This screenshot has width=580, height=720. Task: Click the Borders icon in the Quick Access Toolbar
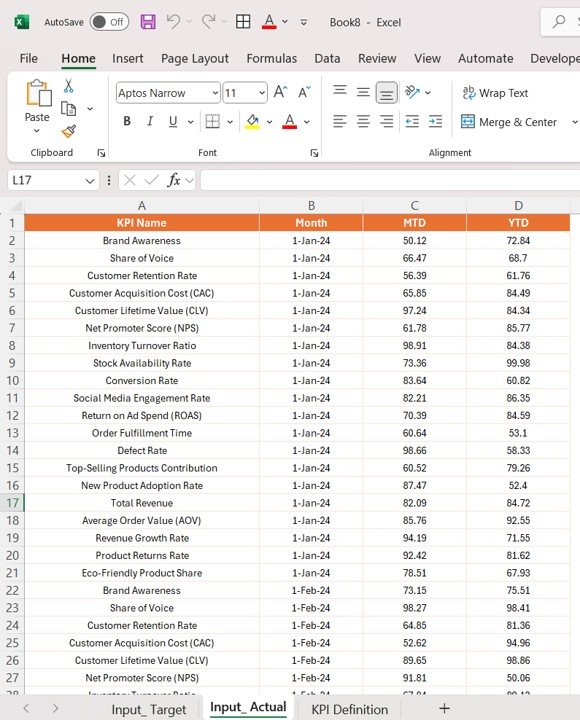click(x=243, y=22)
